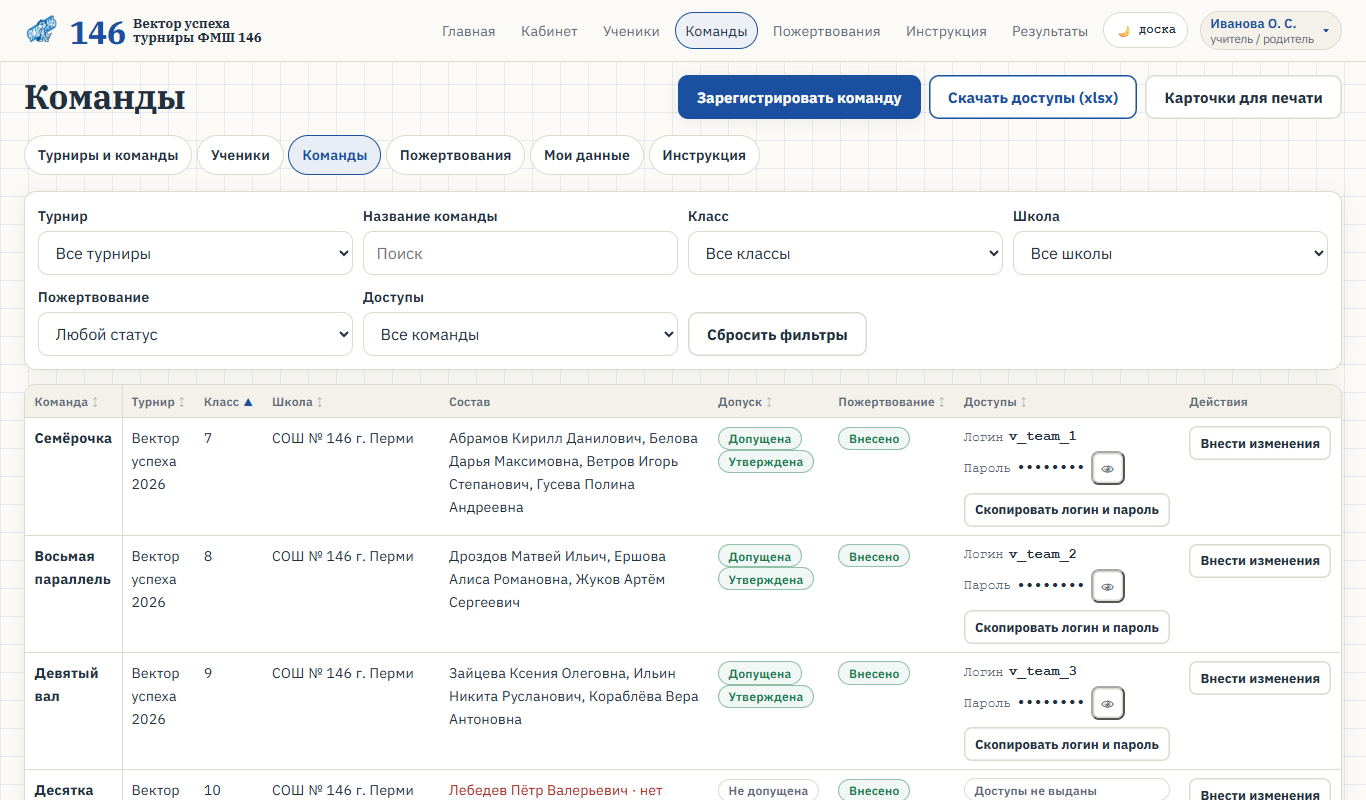Switch to Турниры и команды tab
This screenshot has height=800, width=1366.
click(x=108, y=155)
